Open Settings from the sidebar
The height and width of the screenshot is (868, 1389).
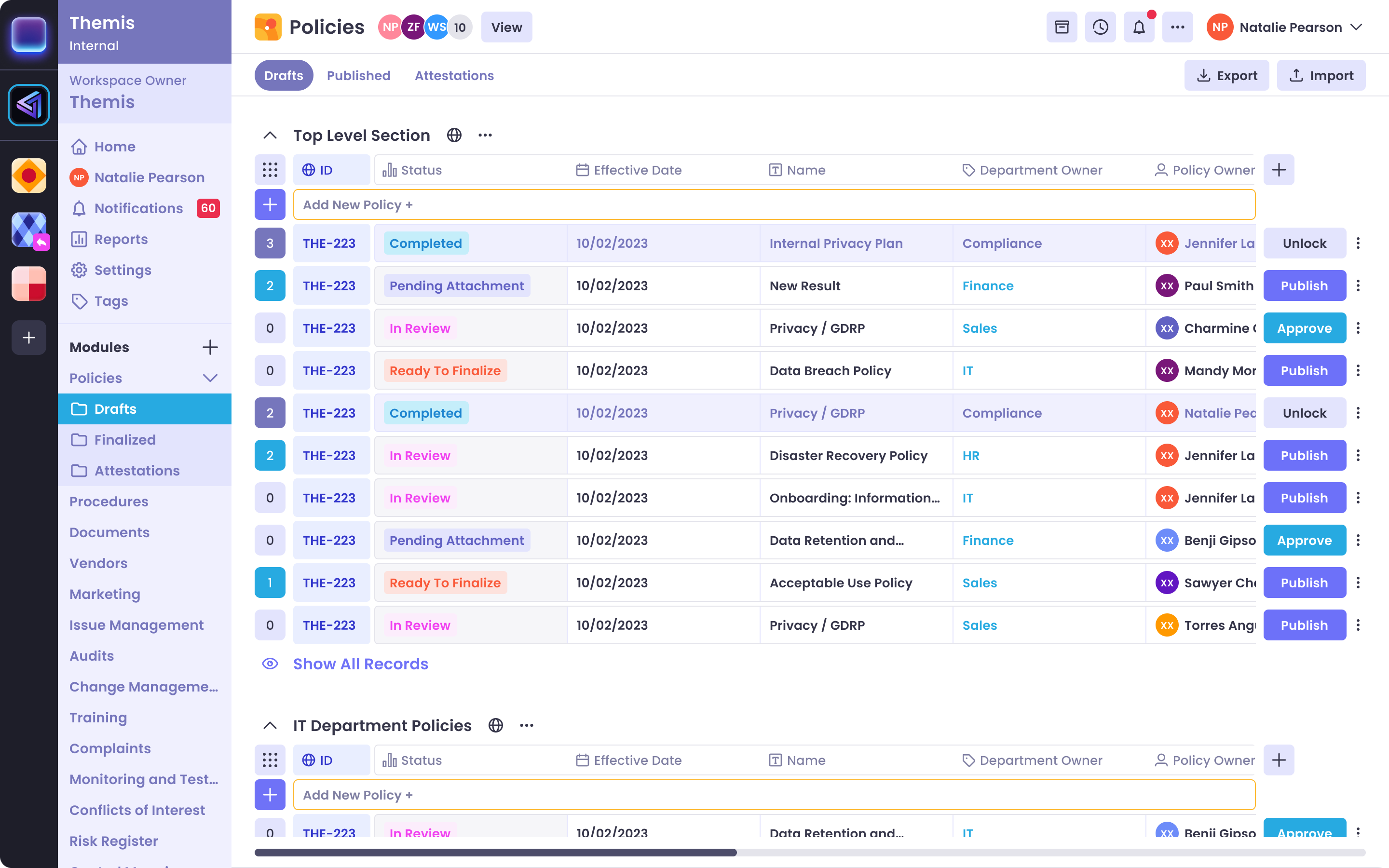(x=123, y=270)
